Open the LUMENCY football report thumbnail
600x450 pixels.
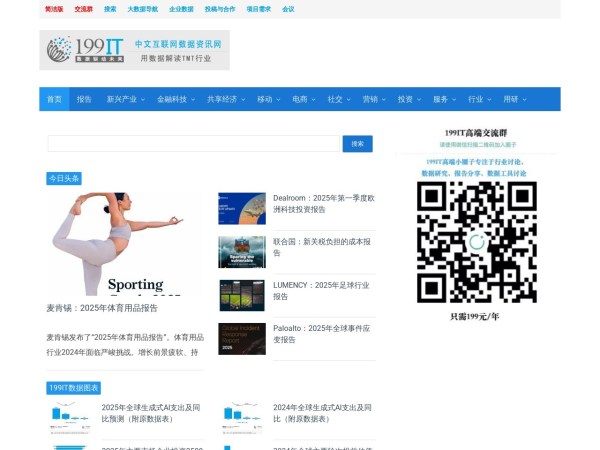(242, 294)
